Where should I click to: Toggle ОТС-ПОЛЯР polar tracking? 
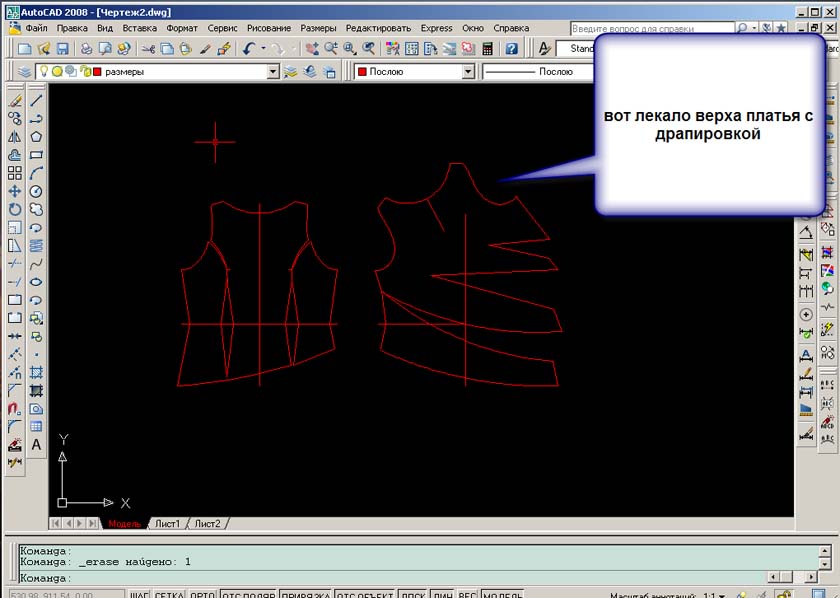pos(249,595)
